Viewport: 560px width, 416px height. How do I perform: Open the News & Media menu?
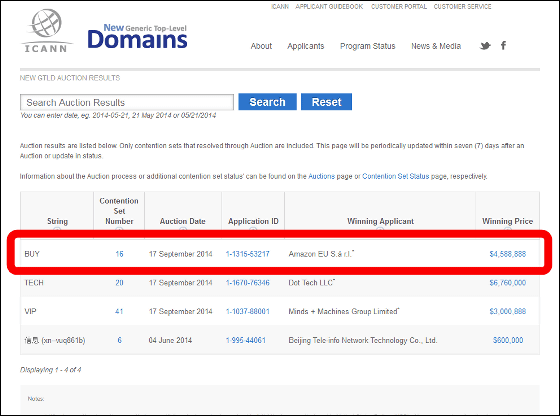pos(436,46)
